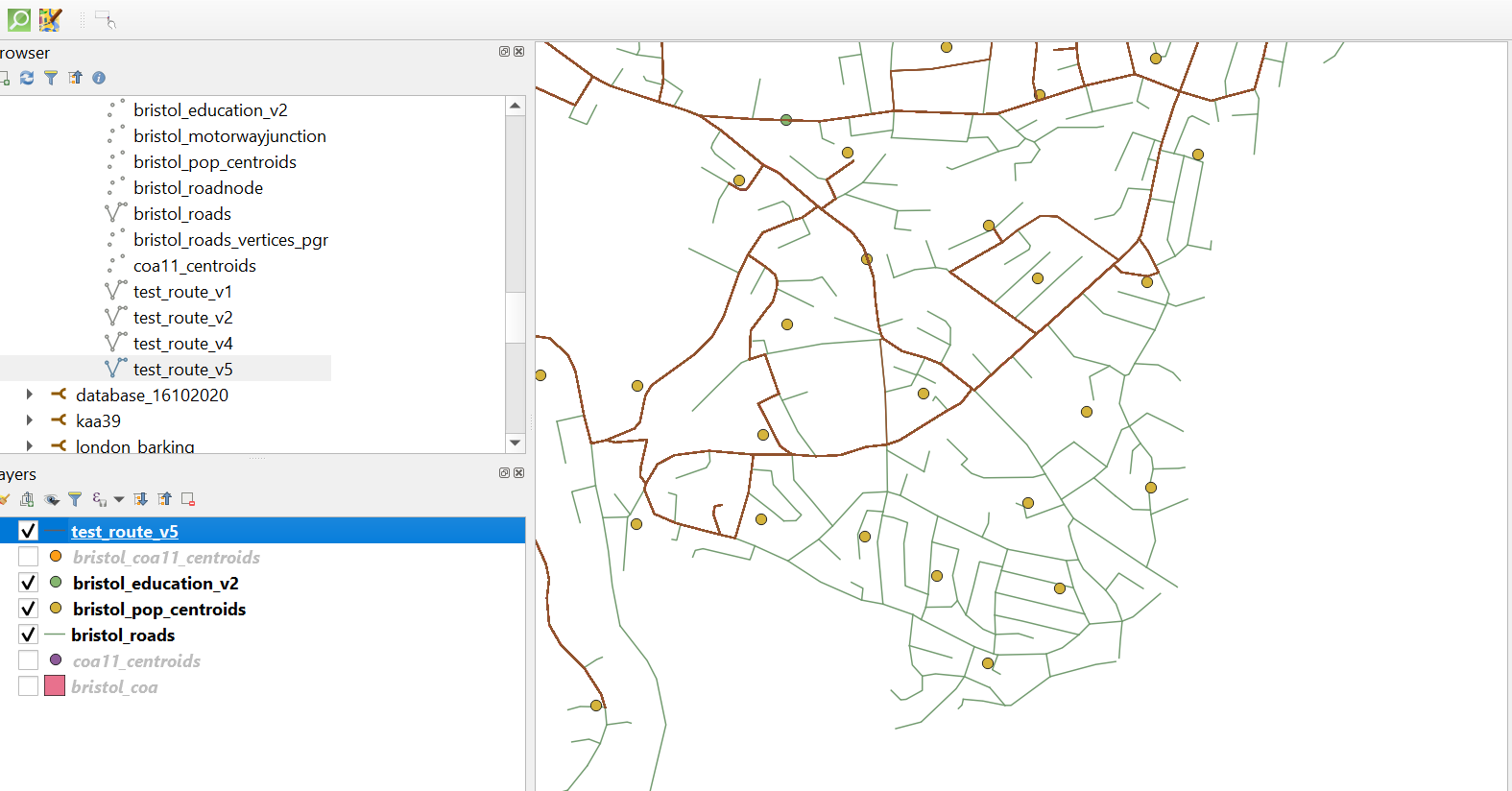This screenshot has width=1512, height=791.
Task: Open filter by expression dropdown arrow
Action: (119, 499)
